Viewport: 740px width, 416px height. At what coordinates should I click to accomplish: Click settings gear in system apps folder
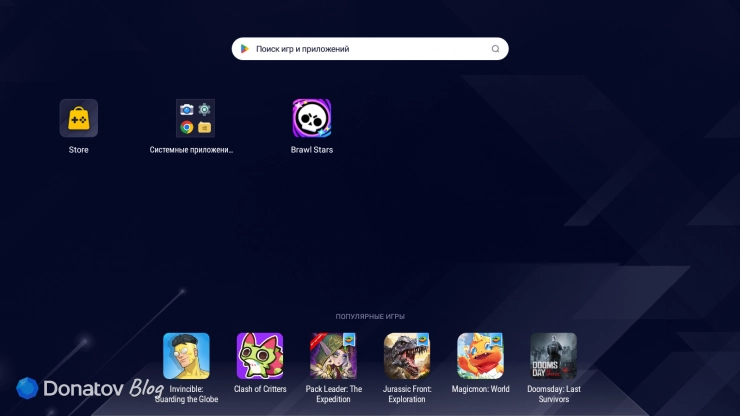(x=204, y=110)
